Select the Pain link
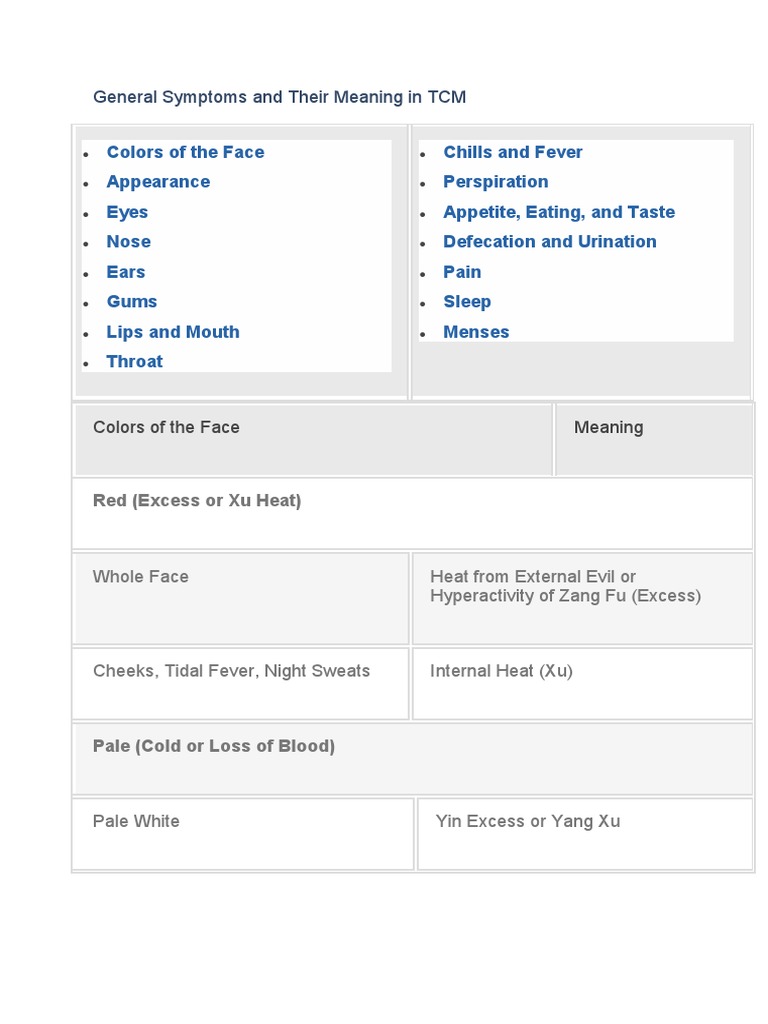 coord(462,272)
